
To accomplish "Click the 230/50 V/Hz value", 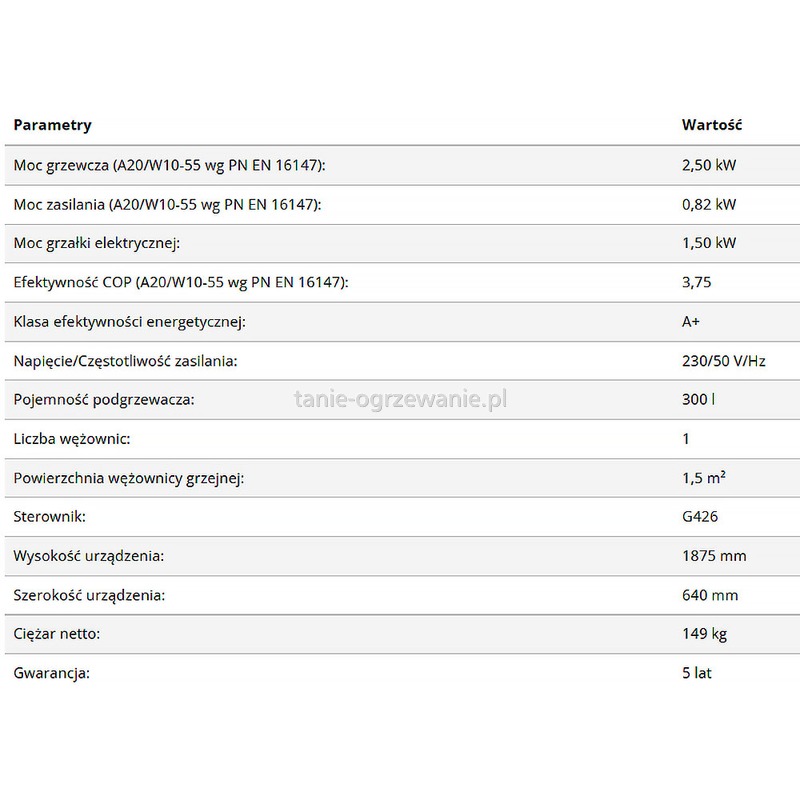I will click(724, 360).
